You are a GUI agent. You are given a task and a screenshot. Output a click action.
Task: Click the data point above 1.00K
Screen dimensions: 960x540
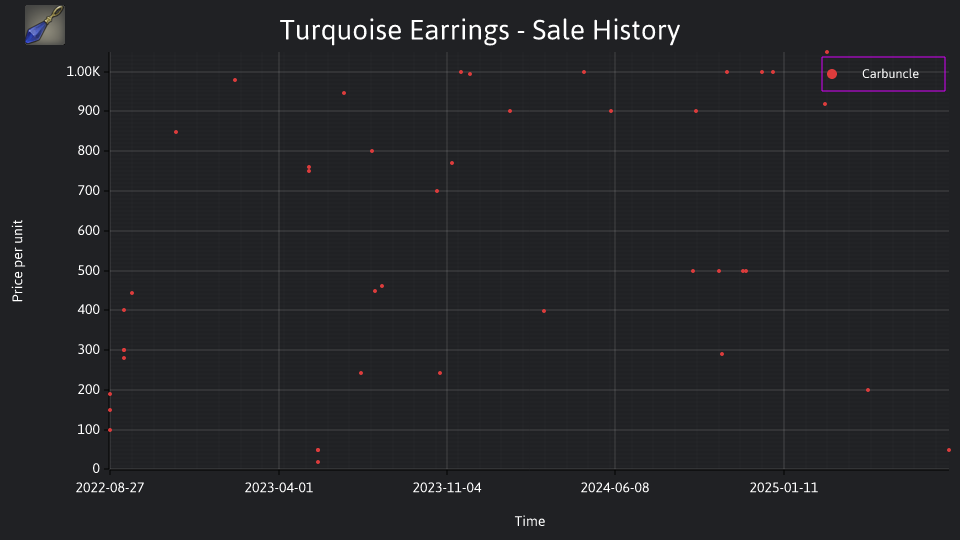827,52
